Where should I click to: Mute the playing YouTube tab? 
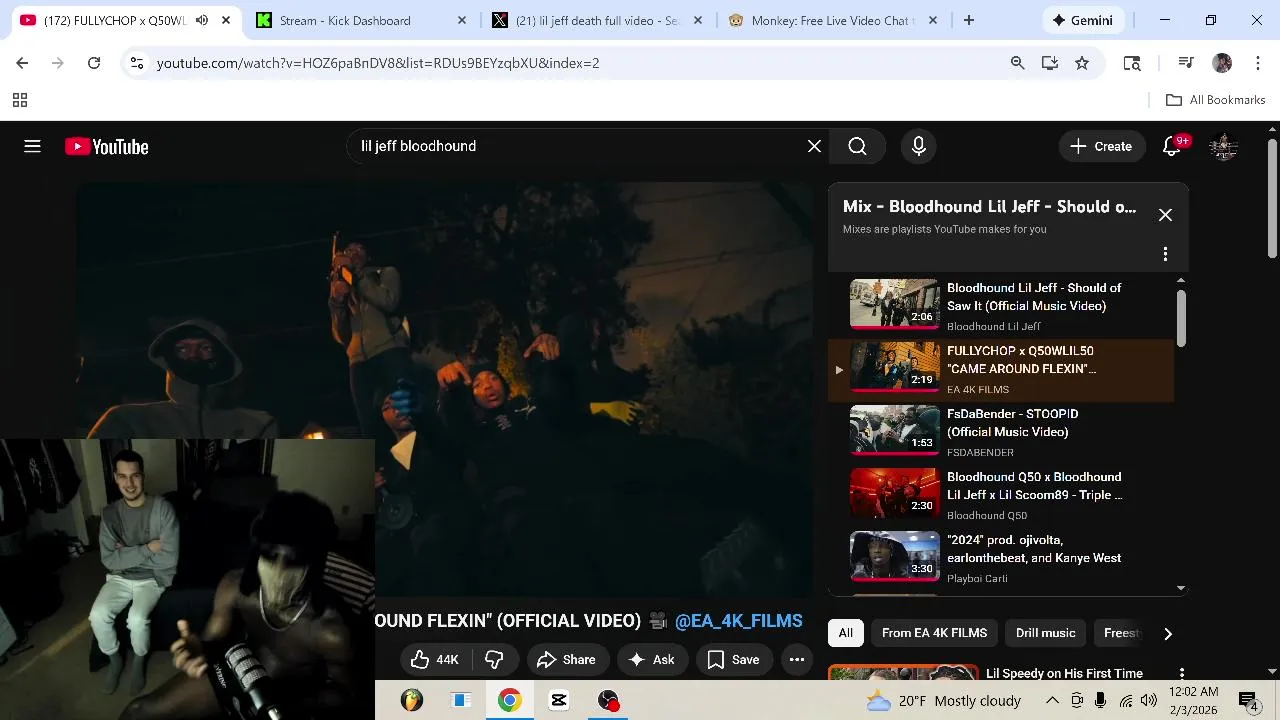202,20
